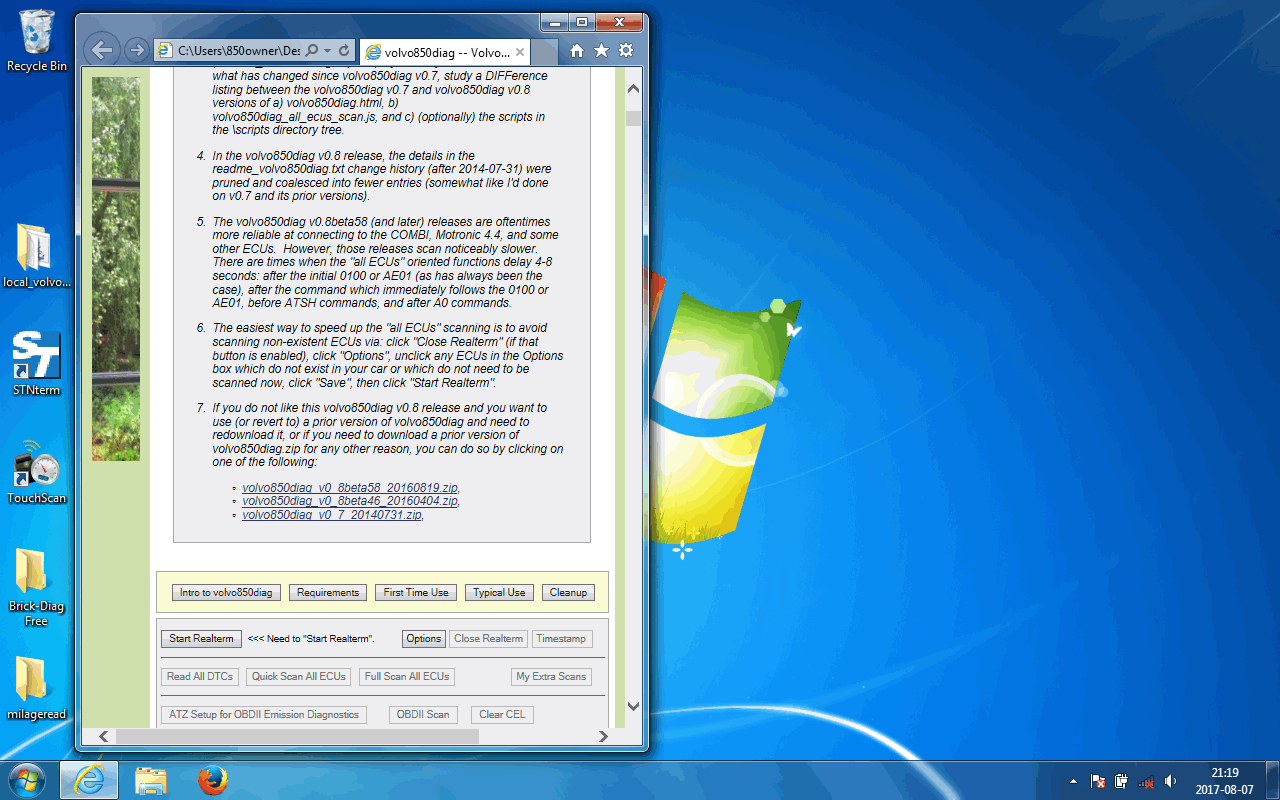This screenshot has width=1280, height=800.
Task: Select the TouchScan desktop shortcut
Action: (37, 471)
